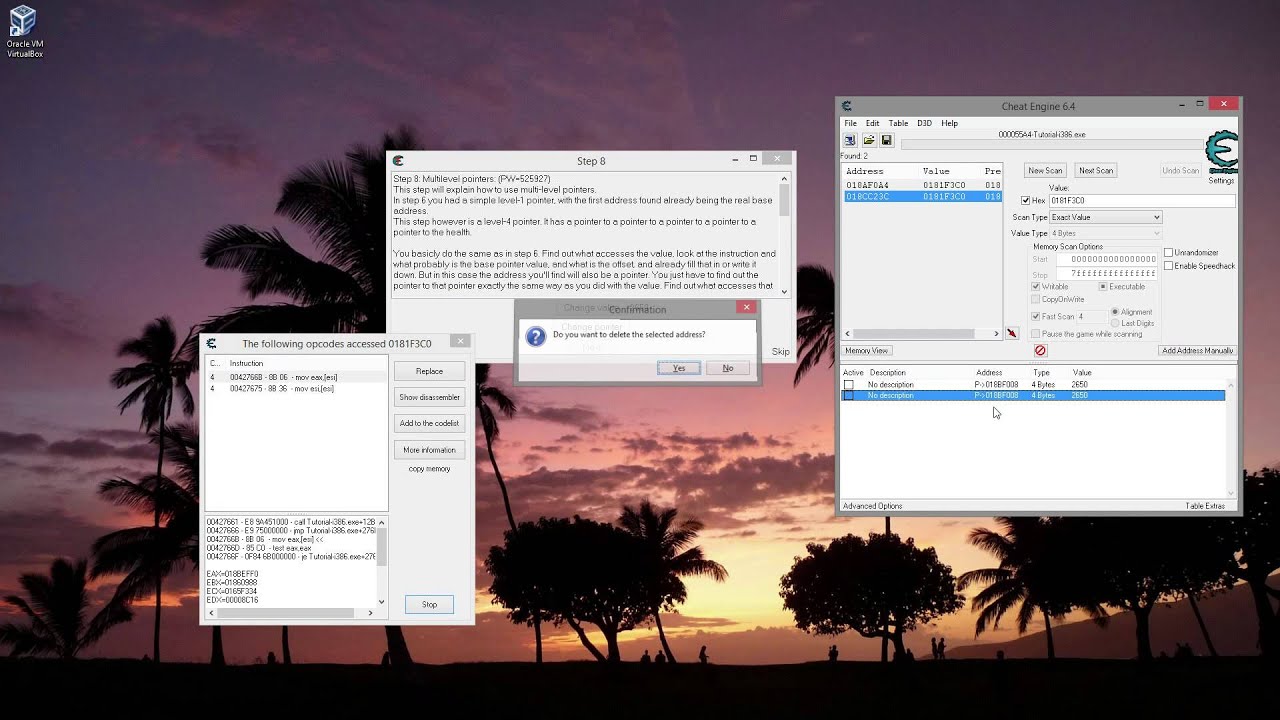Select the Last Digits radio button

1115,323
